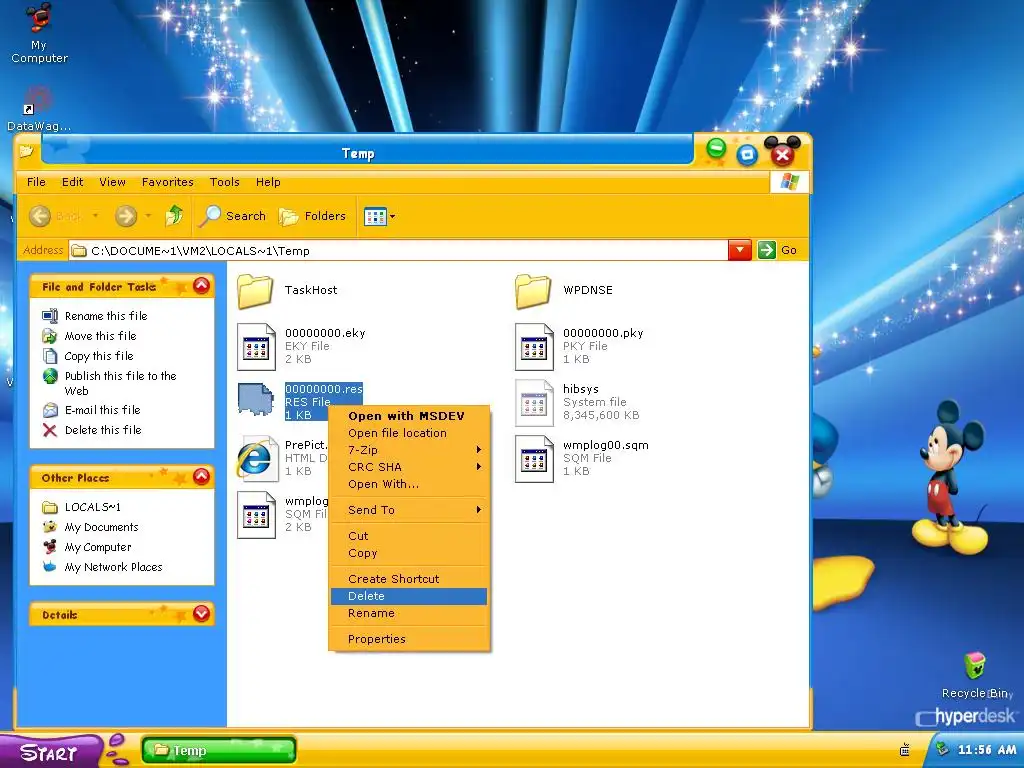Select the 2 KB wmplog SQM file icon
Screen dimensions: 1024x768
click(256, 515)
